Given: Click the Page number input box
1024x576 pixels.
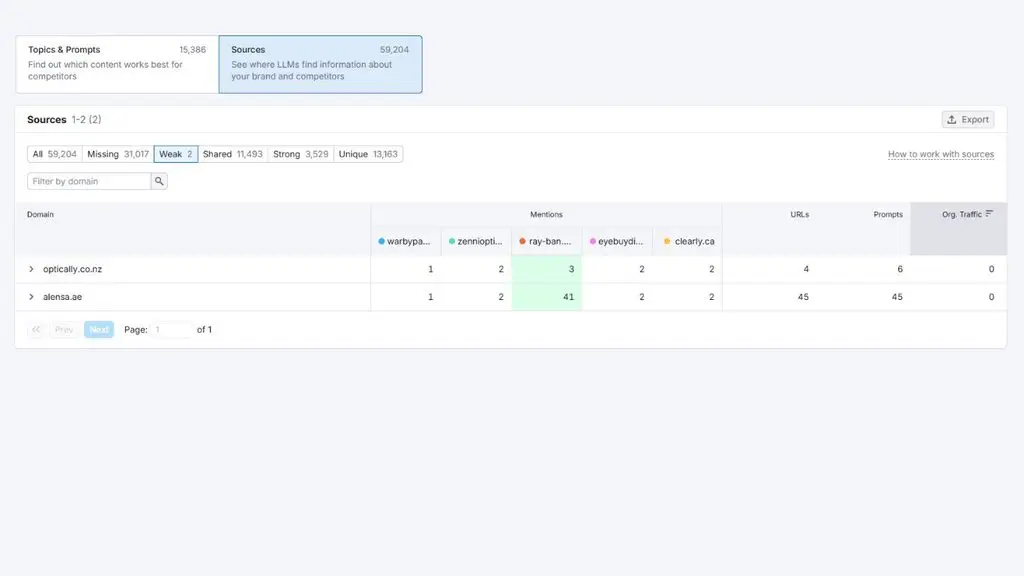Looking at the screenshot, I should click(x=172, y=330).
